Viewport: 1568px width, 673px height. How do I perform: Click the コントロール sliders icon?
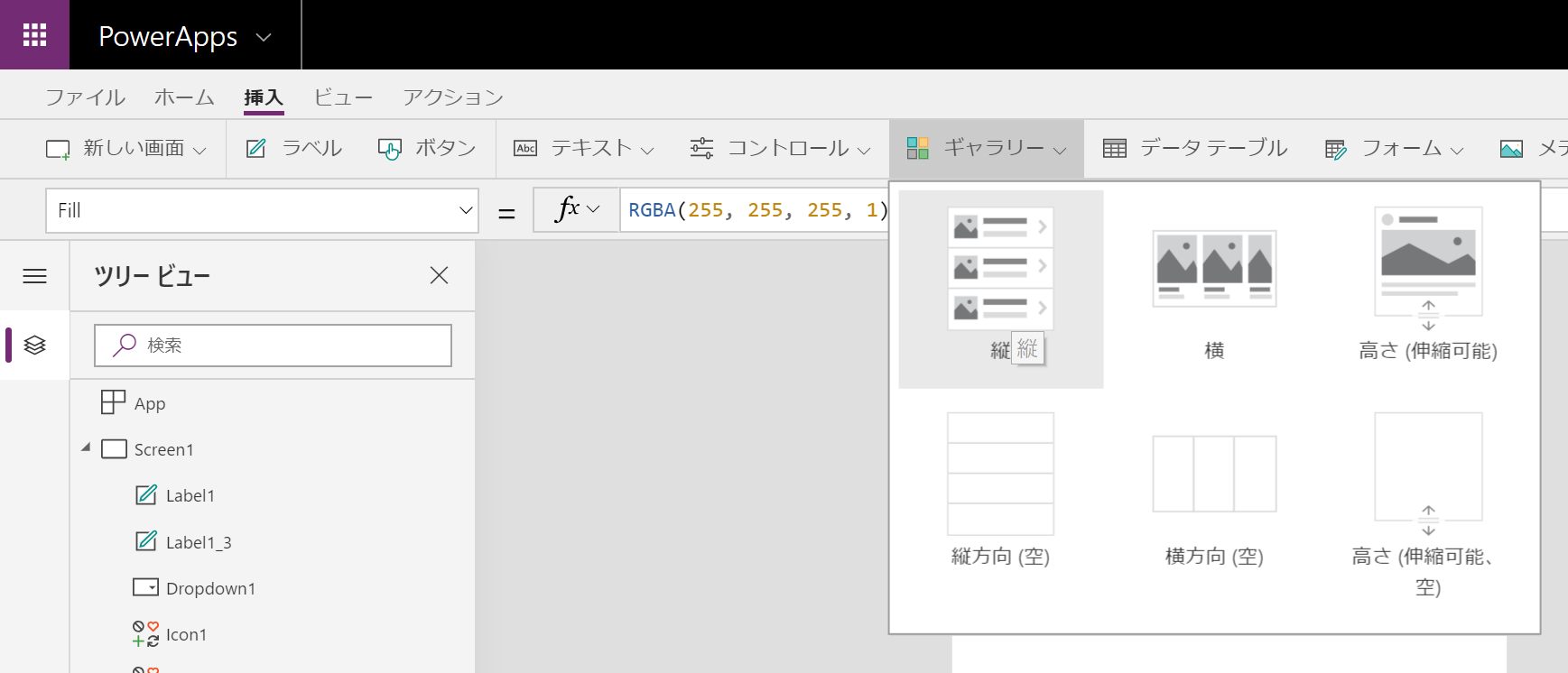click(x=701, y=148)
